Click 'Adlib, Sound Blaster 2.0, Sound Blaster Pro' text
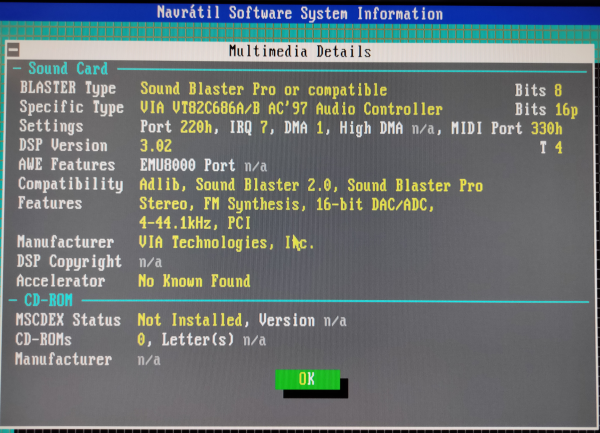 click(x=311, y=185)
